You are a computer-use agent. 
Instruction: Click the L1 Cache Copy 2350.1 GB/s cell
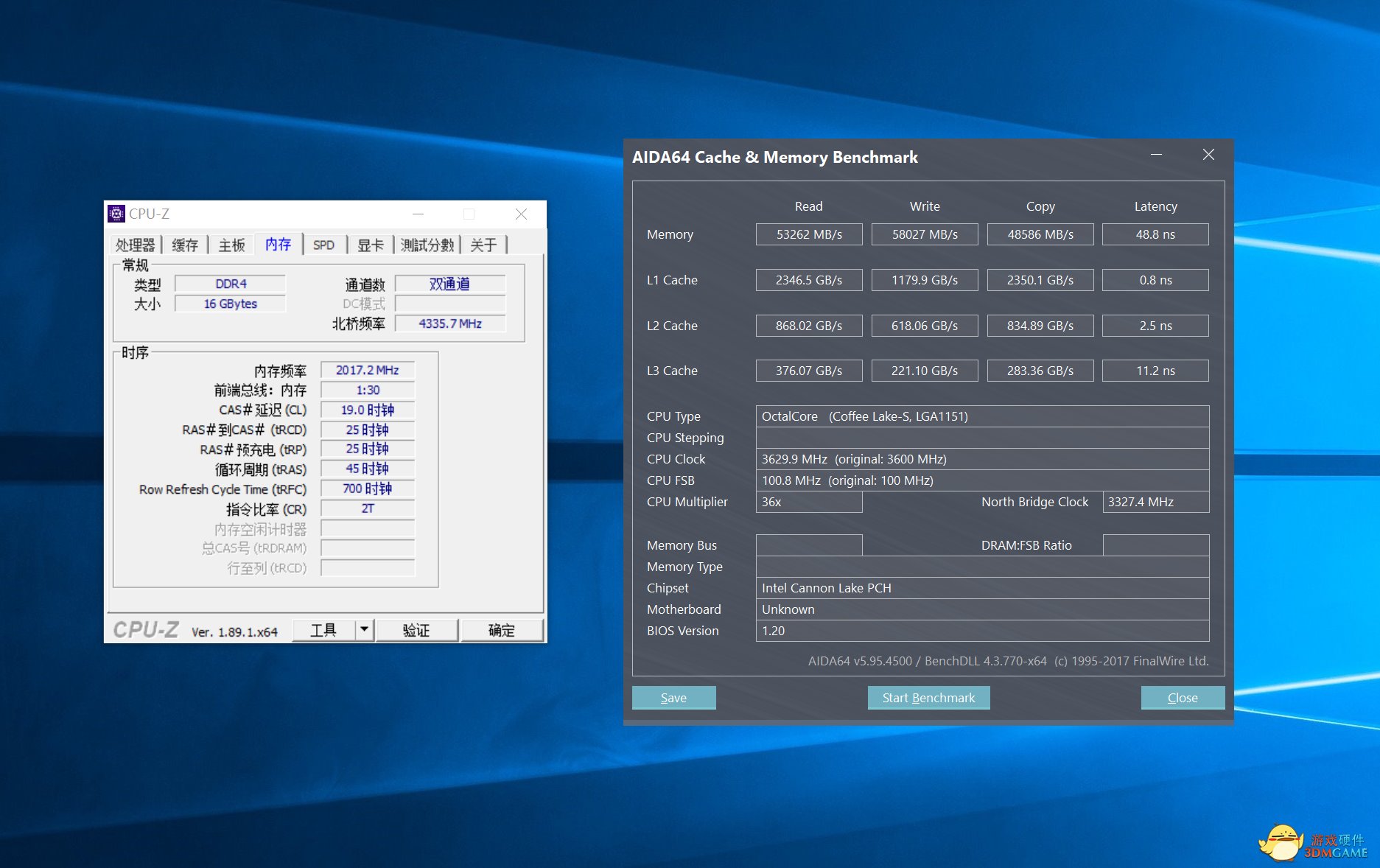tap(1040, 280)
